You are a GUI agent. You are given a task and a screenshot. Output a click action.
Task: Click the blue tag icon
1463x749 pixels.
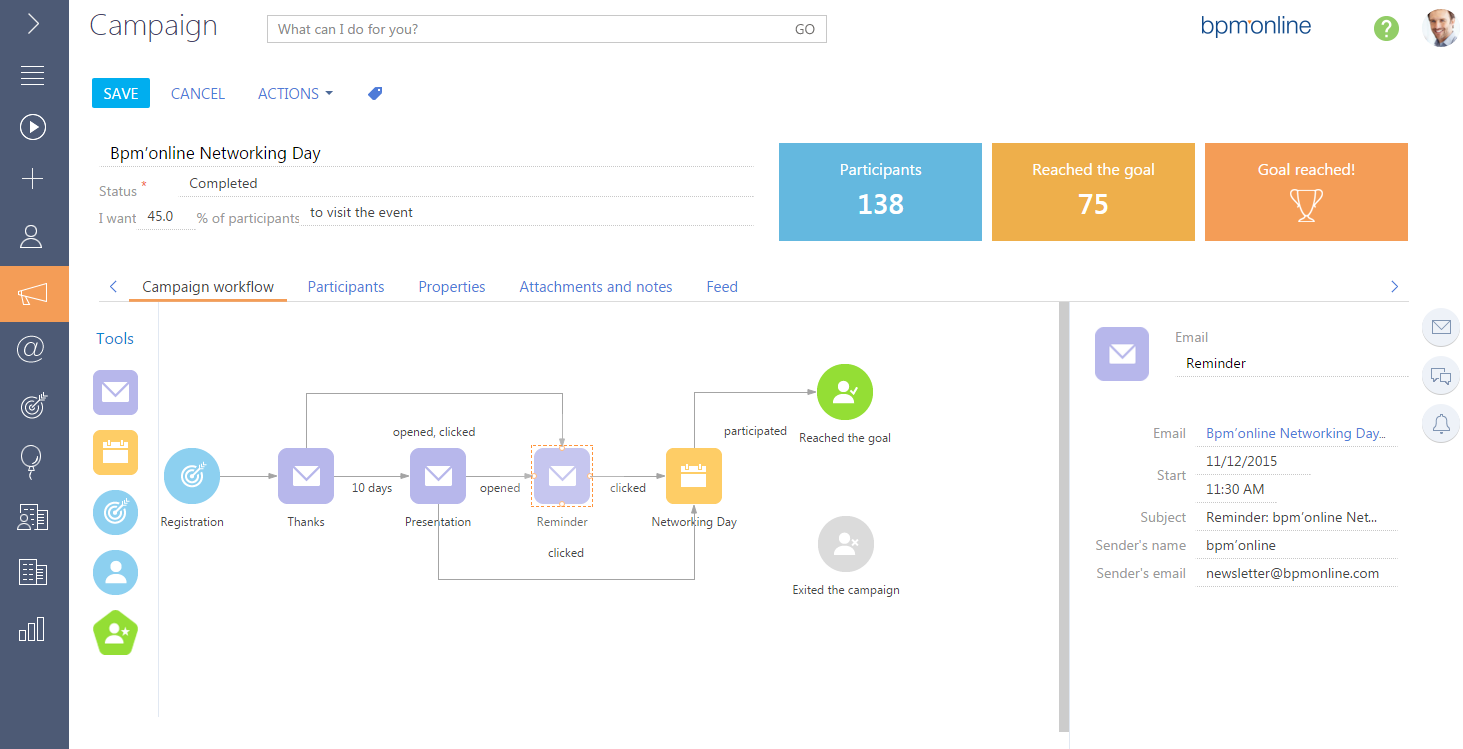pos(375,93)
